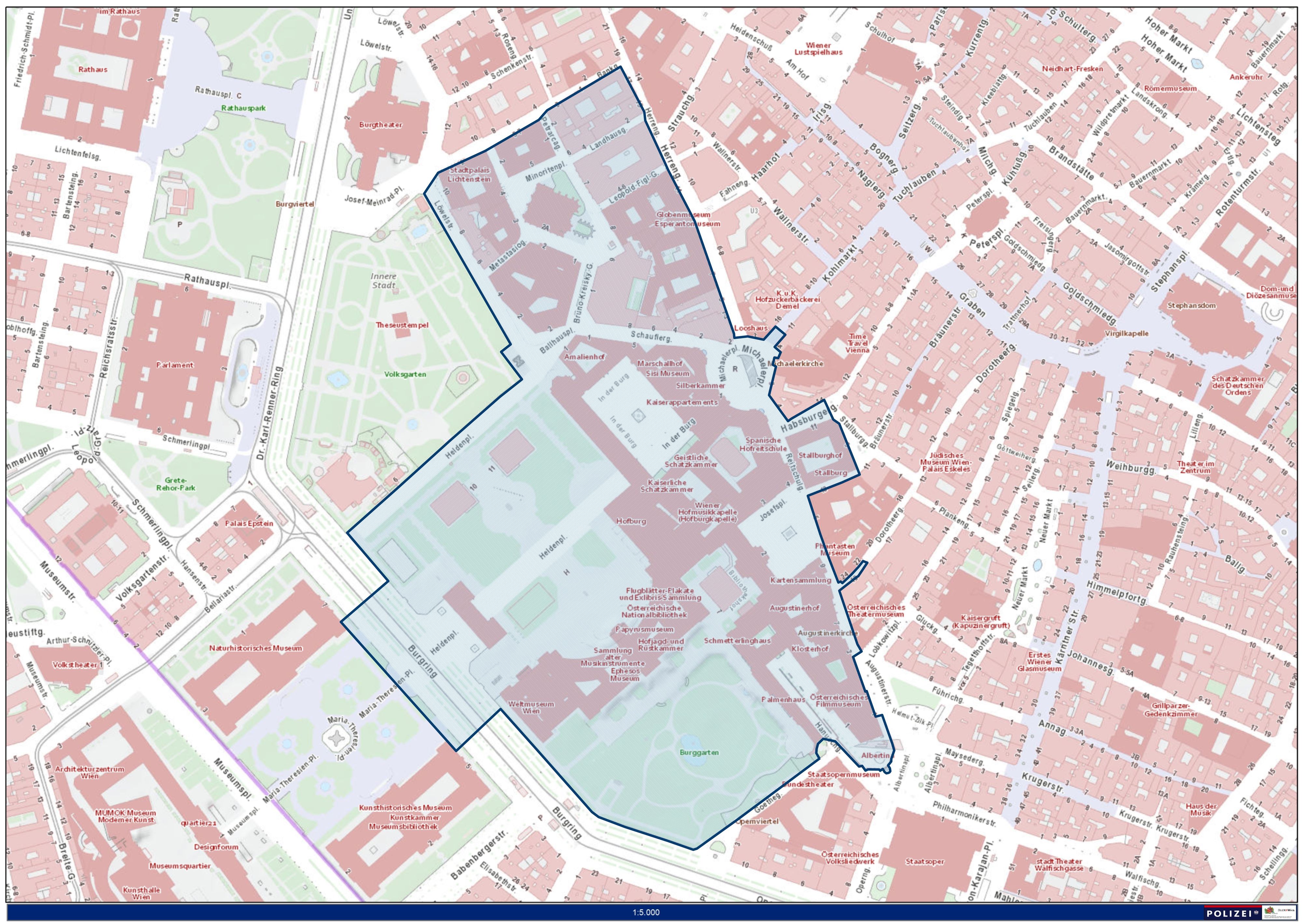Viewport: 1302px width, 924px height.
Task: Click the Kunsthistorisches Museum label
Action: [405, 807]
